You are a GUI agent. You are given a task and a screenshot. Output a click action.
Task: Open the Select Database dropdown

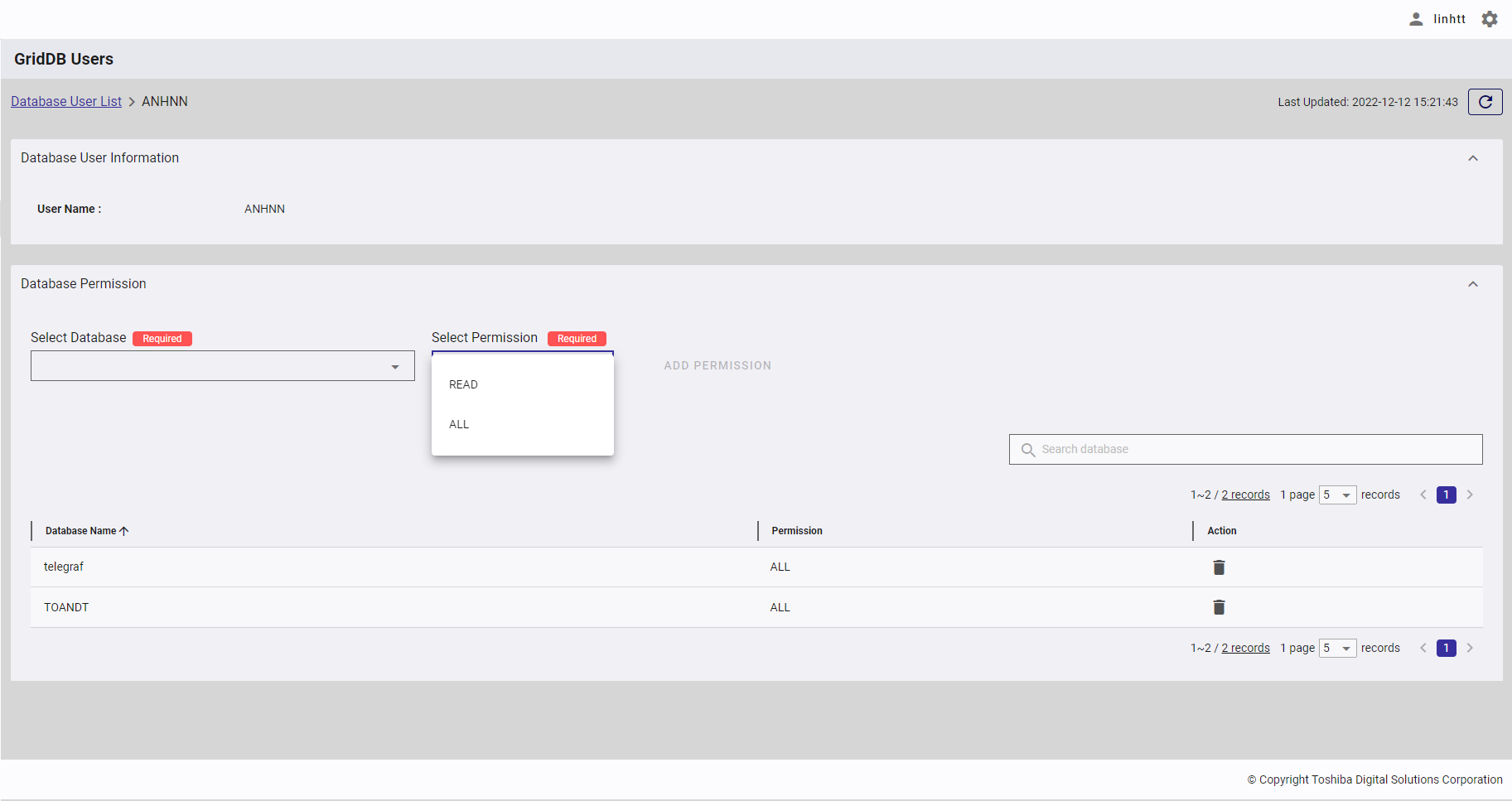(x=222, y=366)
